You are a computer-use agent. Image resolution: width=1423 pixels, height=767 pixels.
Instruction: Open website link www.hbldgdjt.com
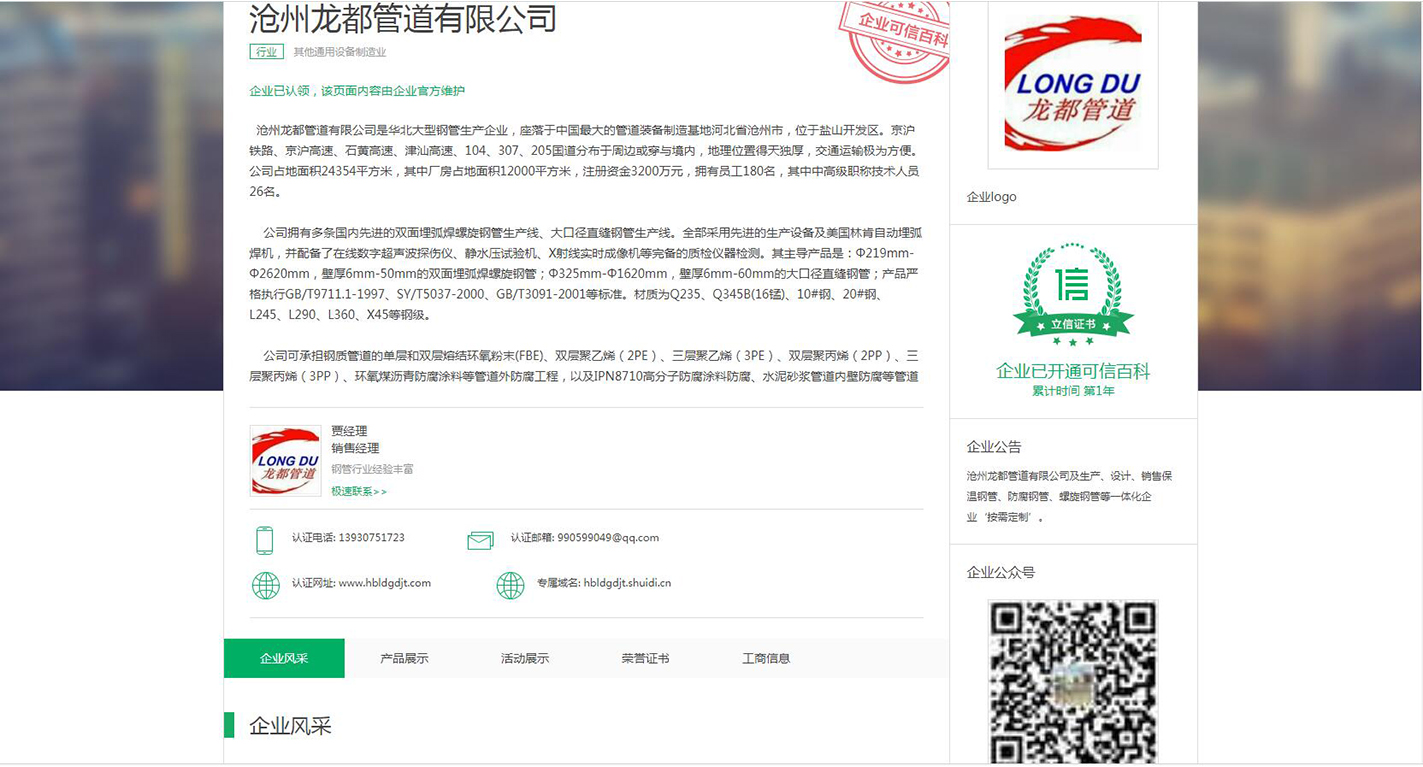pyautogui.click(x=385, y=583)
